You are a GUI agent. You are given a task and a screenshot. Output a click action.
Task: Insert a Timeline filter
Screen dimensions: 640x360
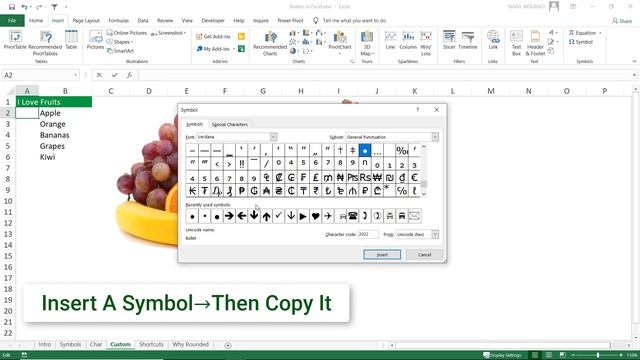(x=468, y=40)
